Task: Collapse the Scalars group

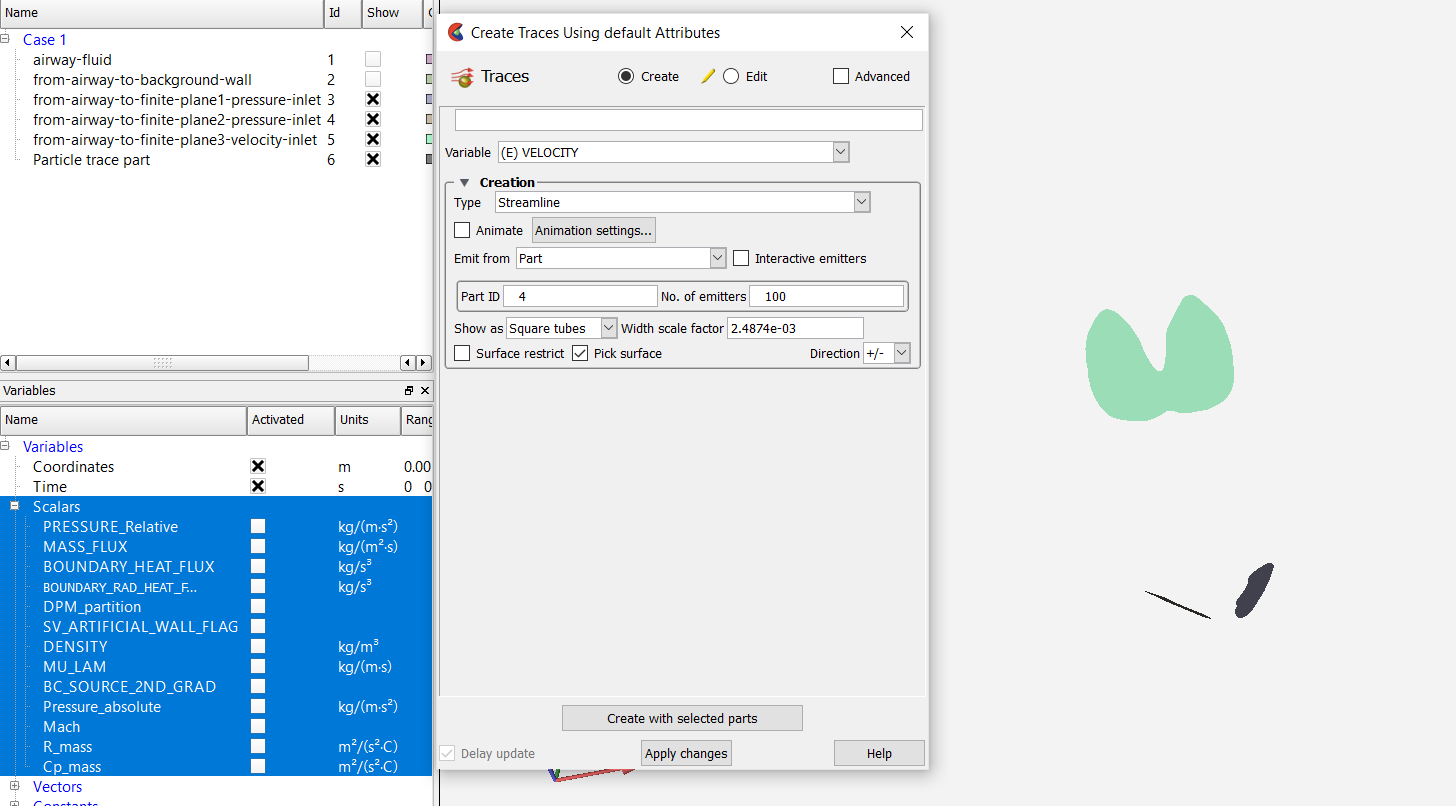Action: point(15,507)
